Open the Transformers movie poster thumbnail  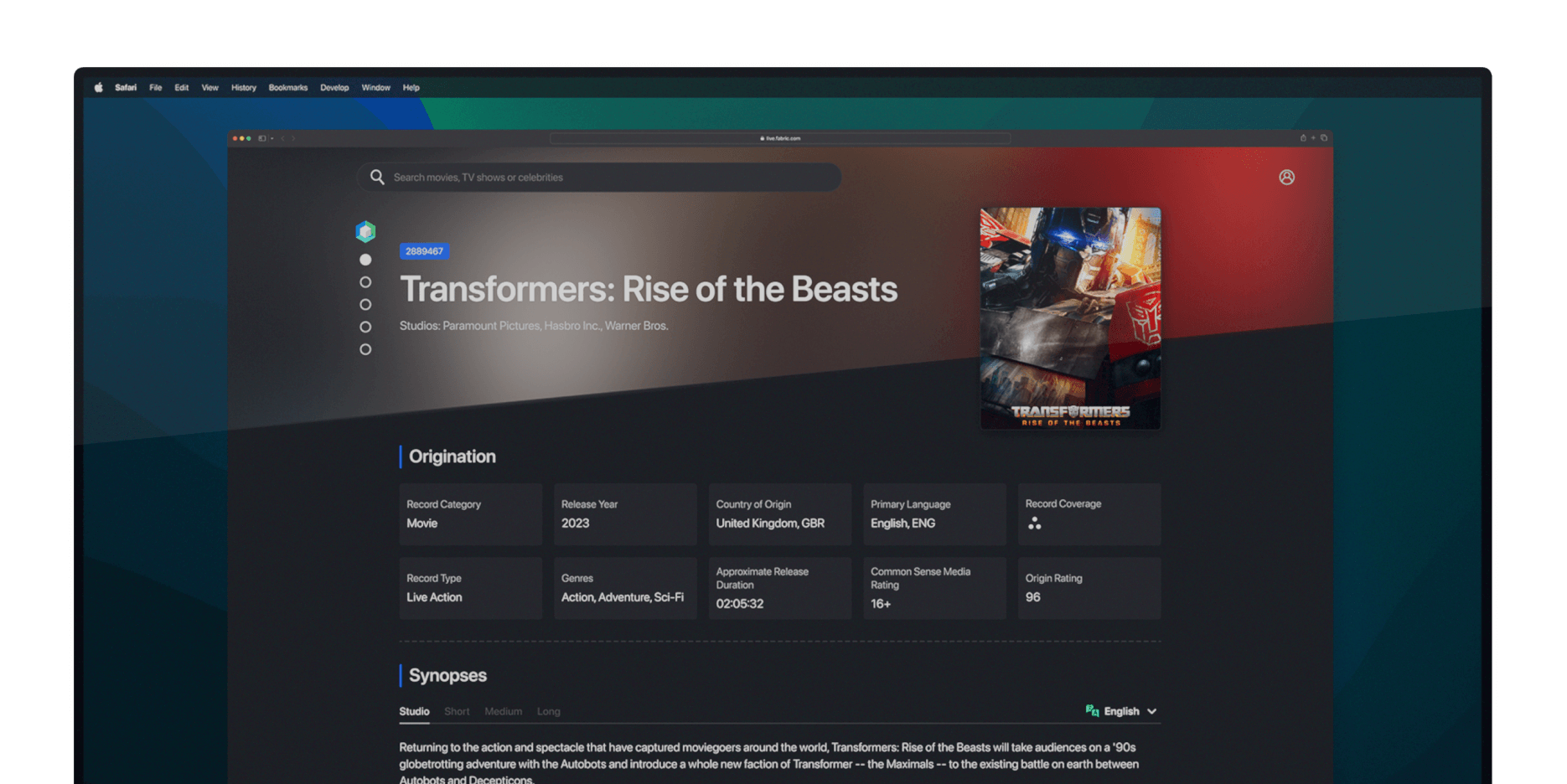pos(1071,318)
